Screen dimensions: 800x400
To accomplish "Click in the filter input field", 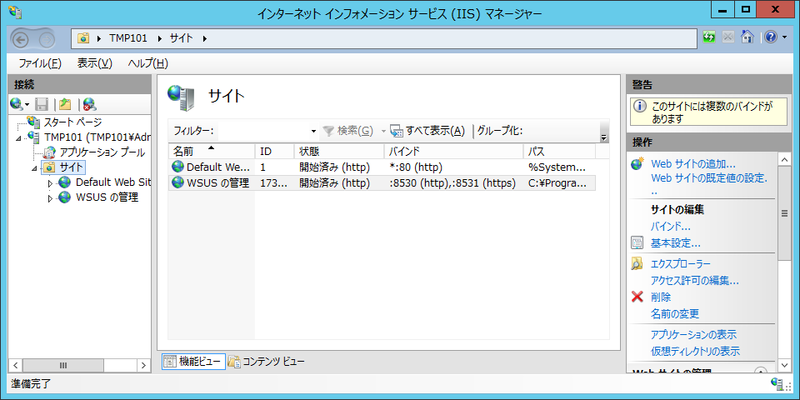I will [x=263, y=131].
